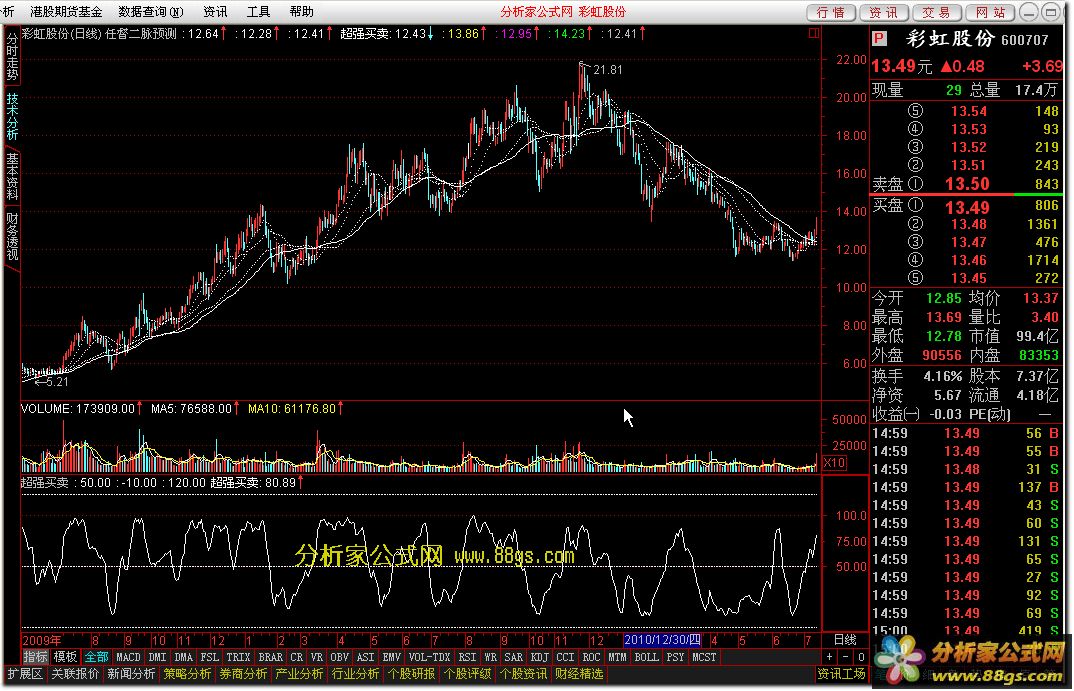Viewport: 1074px width, 691px height.
Task: Click the small square icon at the chart corner
Action: pyautogui.click(x=814, y=33)
